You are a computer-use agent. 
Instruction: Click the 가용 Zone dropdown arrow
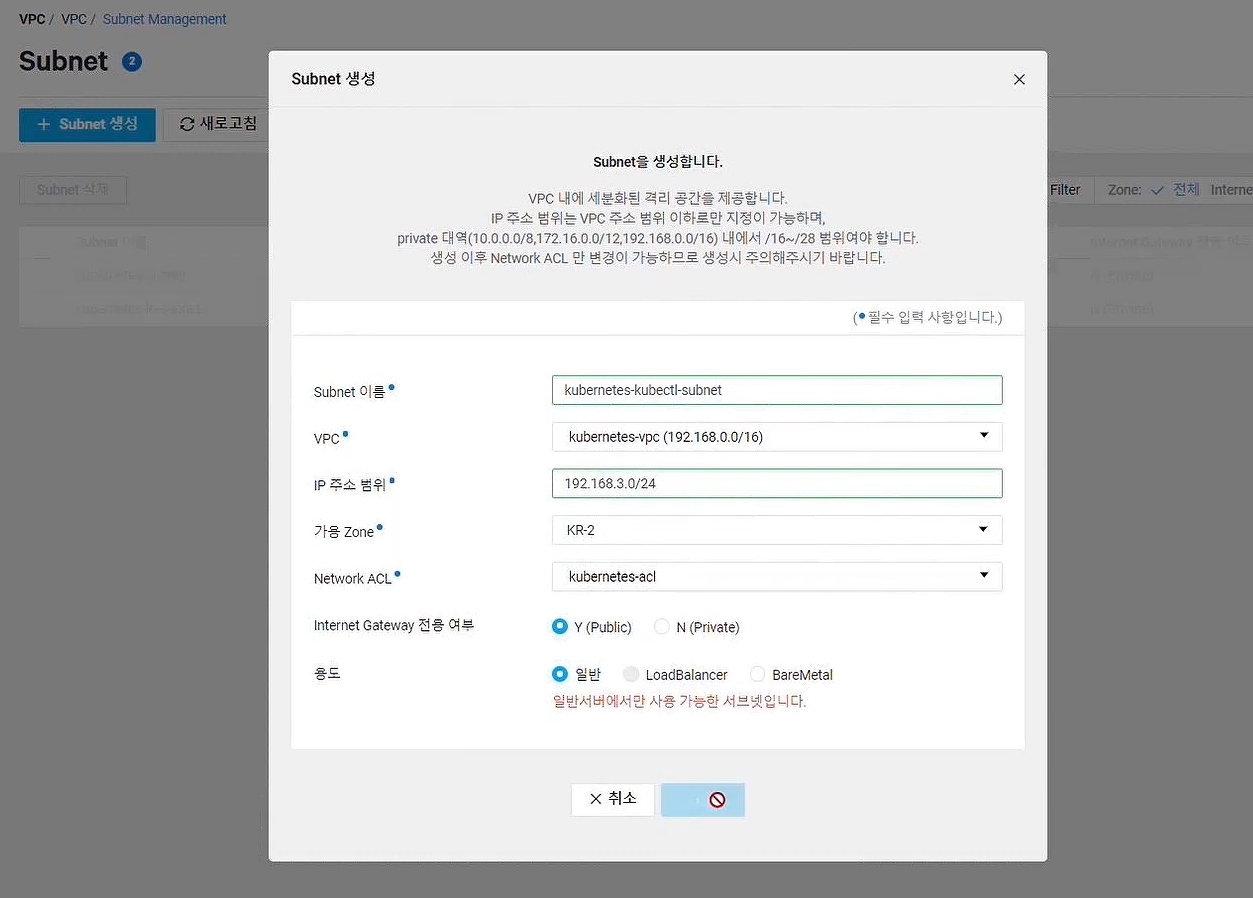984,529
